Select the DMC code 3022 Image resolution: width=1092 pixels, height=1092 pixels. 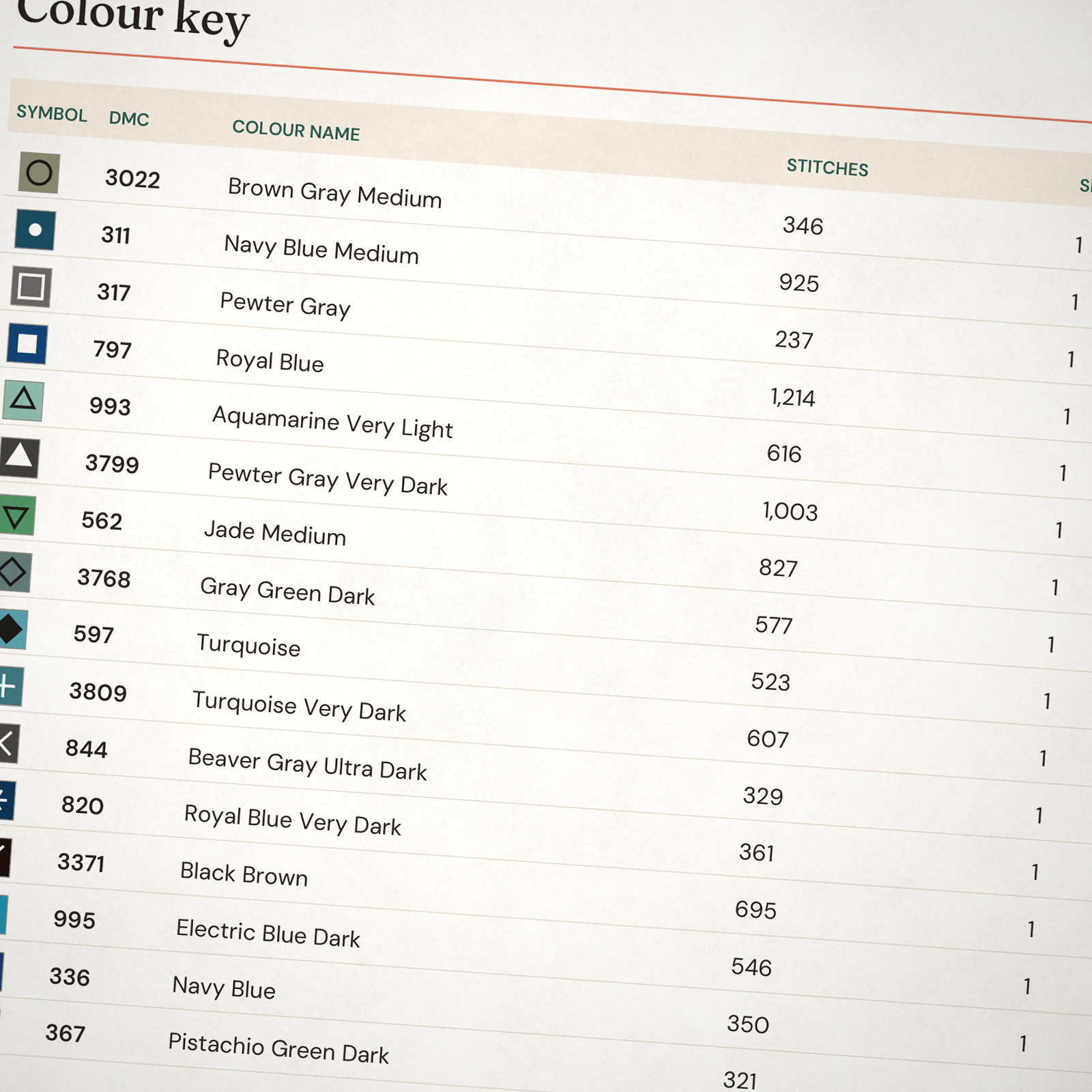tap(132, 179)
